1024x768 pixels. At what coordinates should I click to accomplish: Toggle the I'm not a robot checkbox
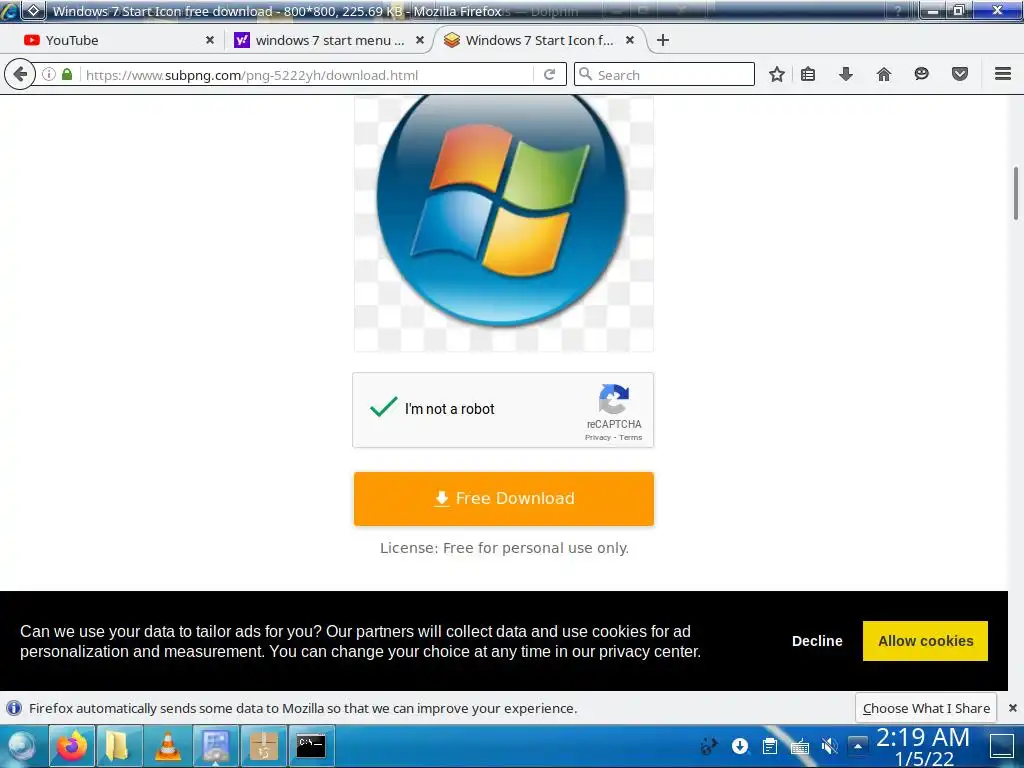coord(383,408)
